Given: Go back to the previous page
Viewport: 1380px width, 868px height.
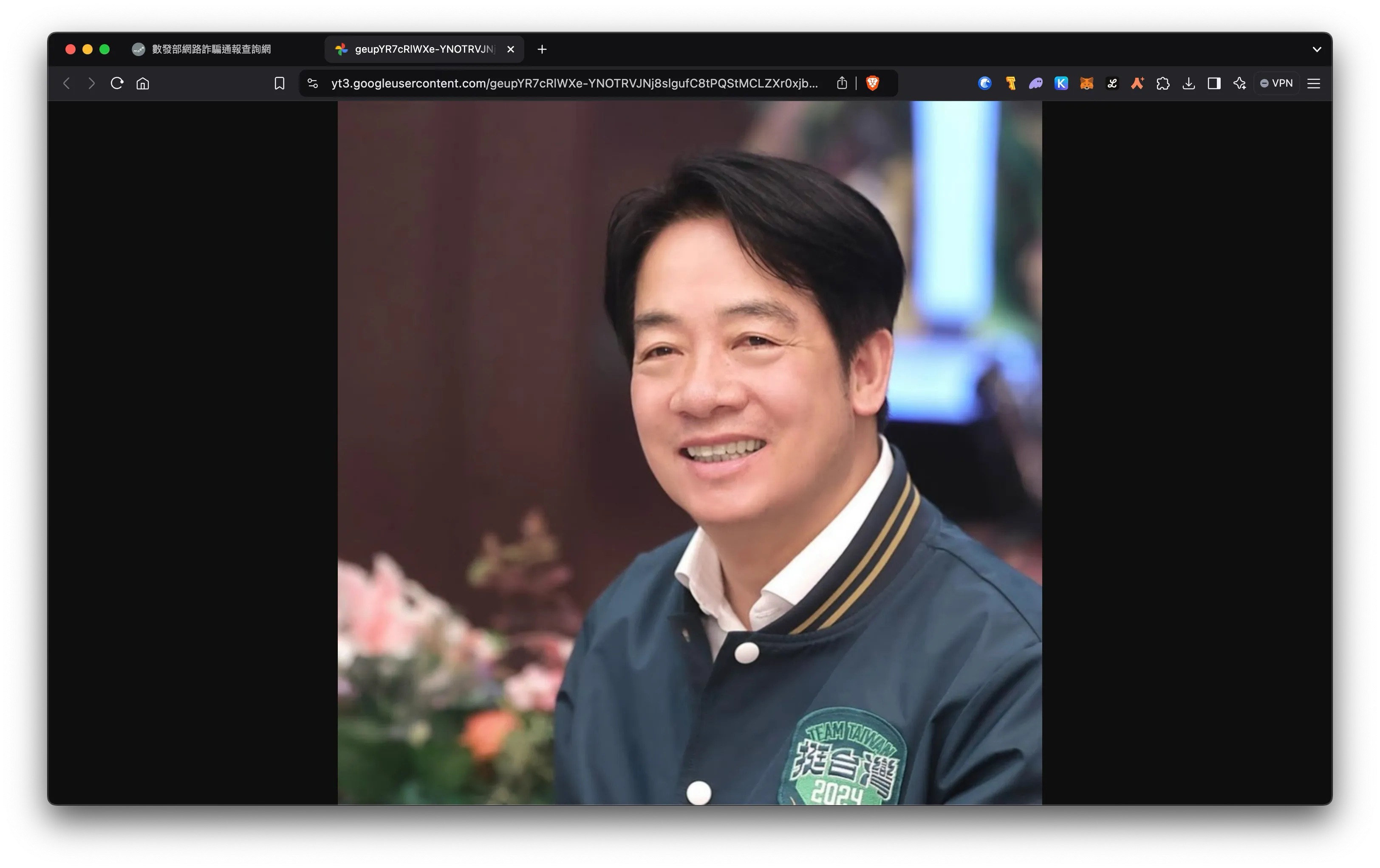Looking at the screenshot, I should 66,84.
